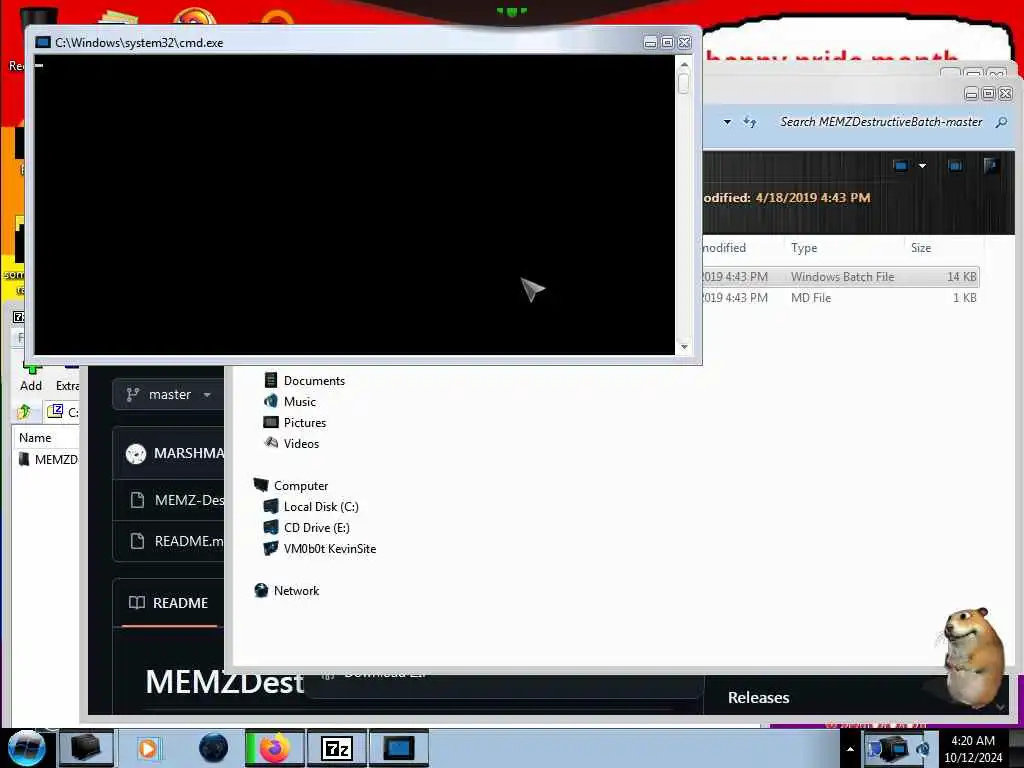Screen dimensions: 1024x768
Task: Click the hamster desktop gadget
Action: point(974,657)
